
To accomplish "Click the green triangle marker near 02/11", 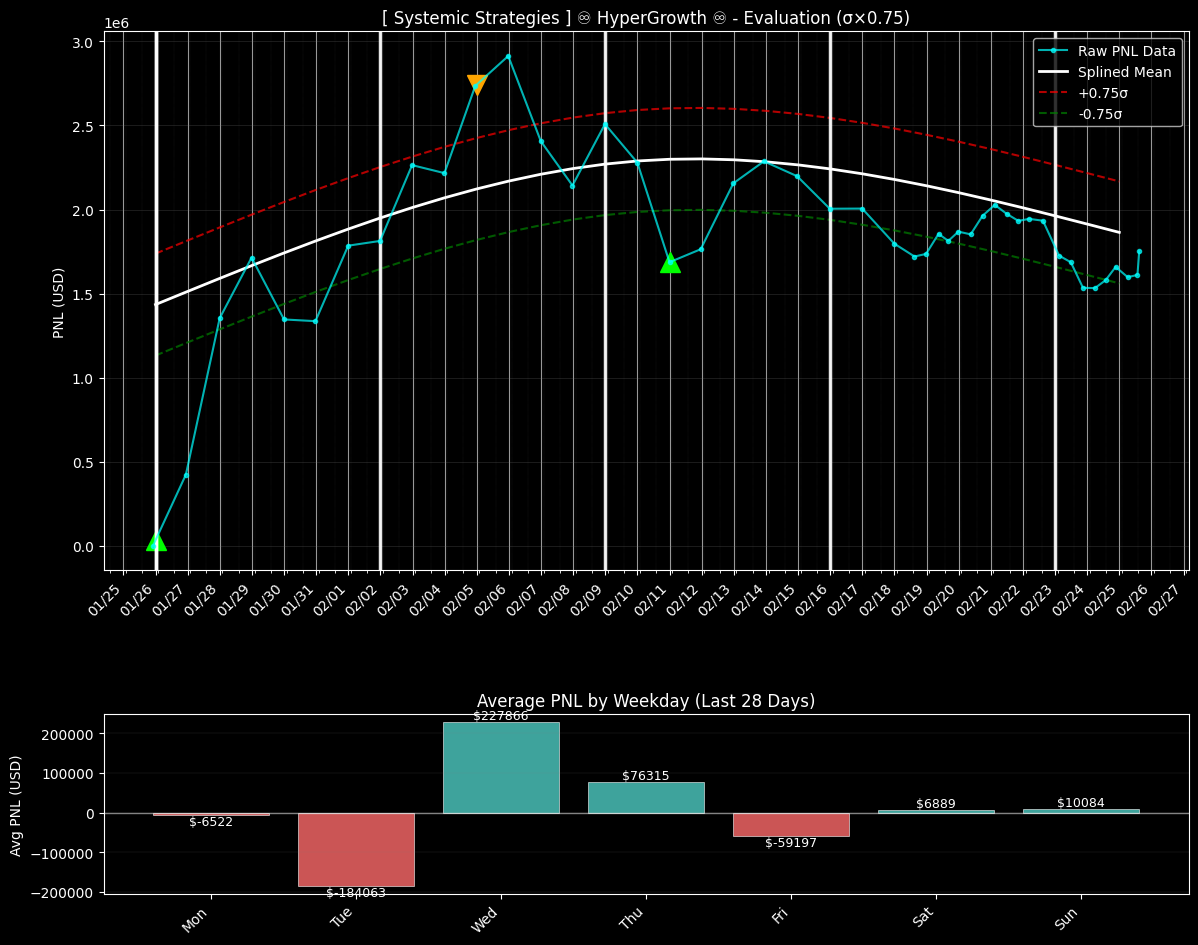I will point(670,263).
